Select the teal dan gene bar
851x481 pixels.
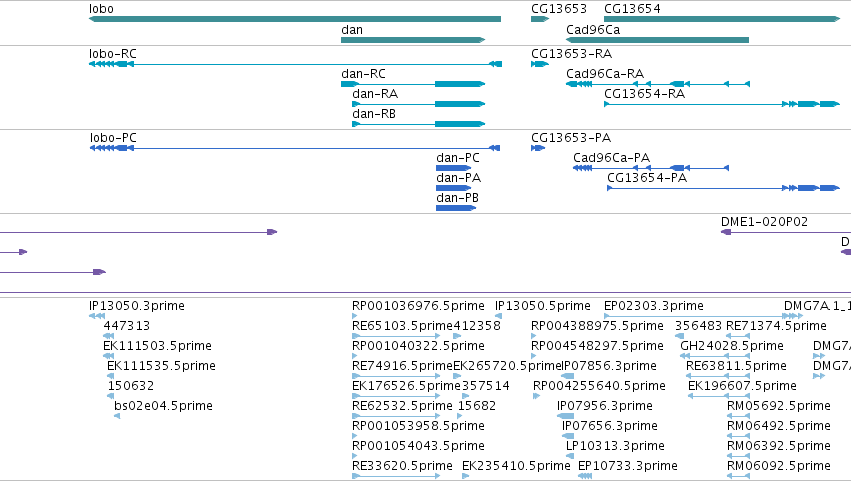413,40
